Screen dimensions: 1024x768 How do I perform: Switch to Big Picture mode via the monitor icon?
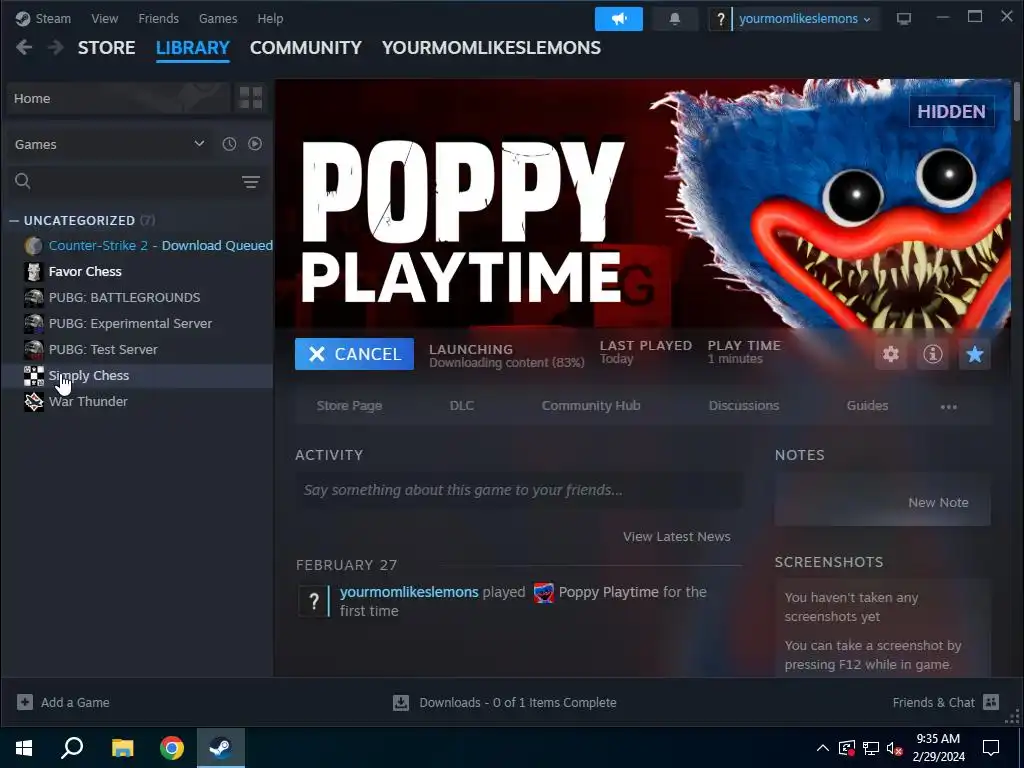(904, 19)
